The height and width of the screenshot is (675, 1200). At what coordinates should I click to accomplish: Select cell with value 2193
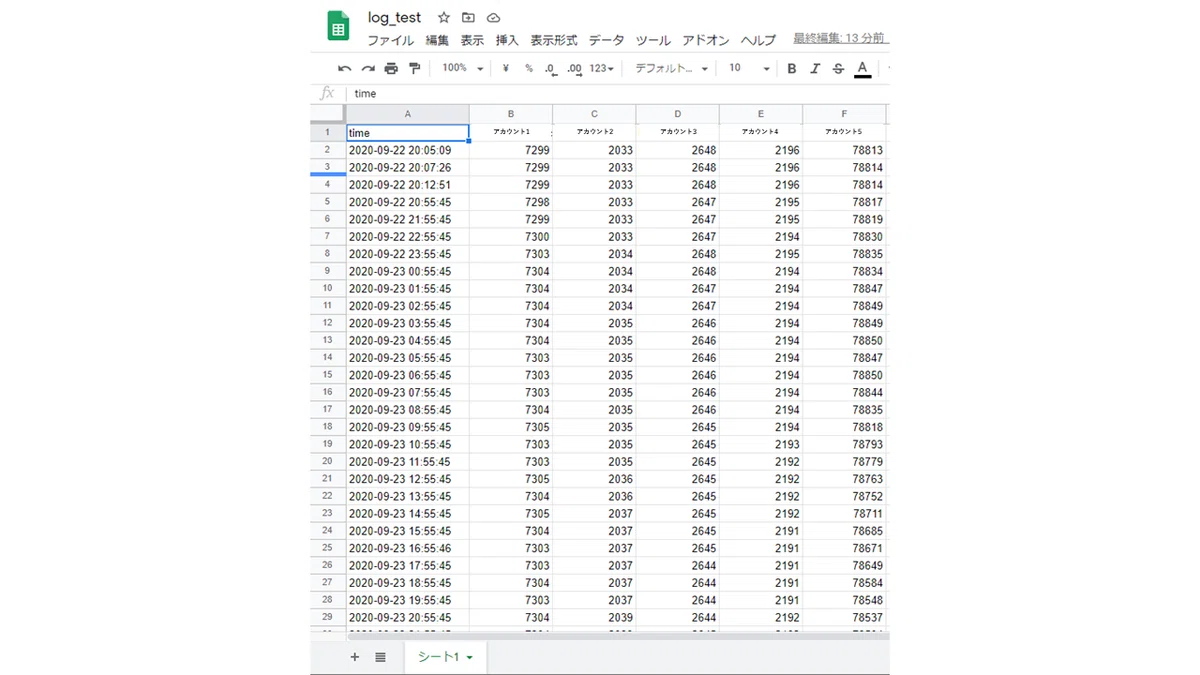760,444
